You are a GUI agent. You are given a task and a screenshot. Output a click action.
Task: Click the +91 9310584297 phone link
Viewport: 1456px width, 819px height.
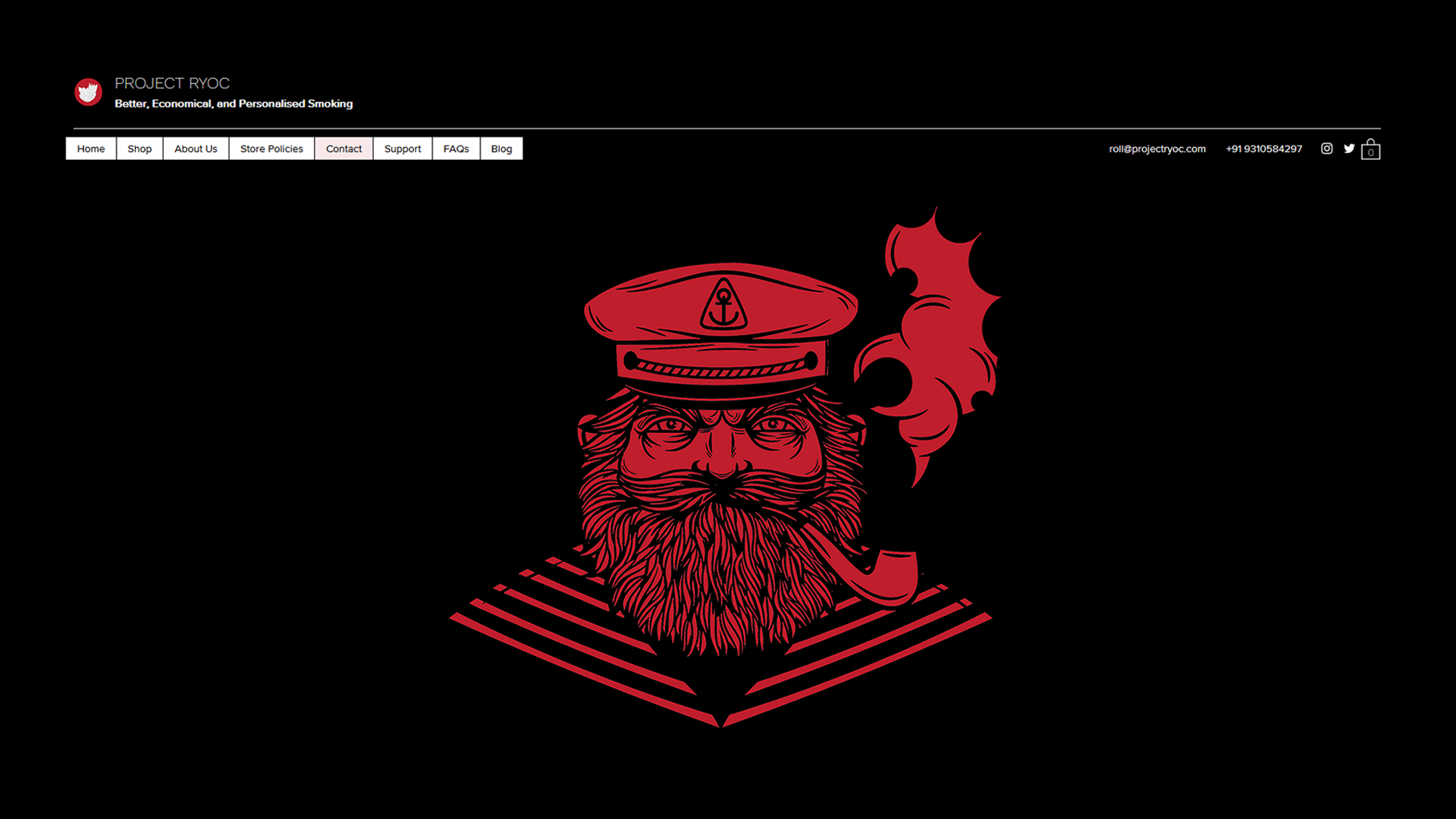point(1263,149)
